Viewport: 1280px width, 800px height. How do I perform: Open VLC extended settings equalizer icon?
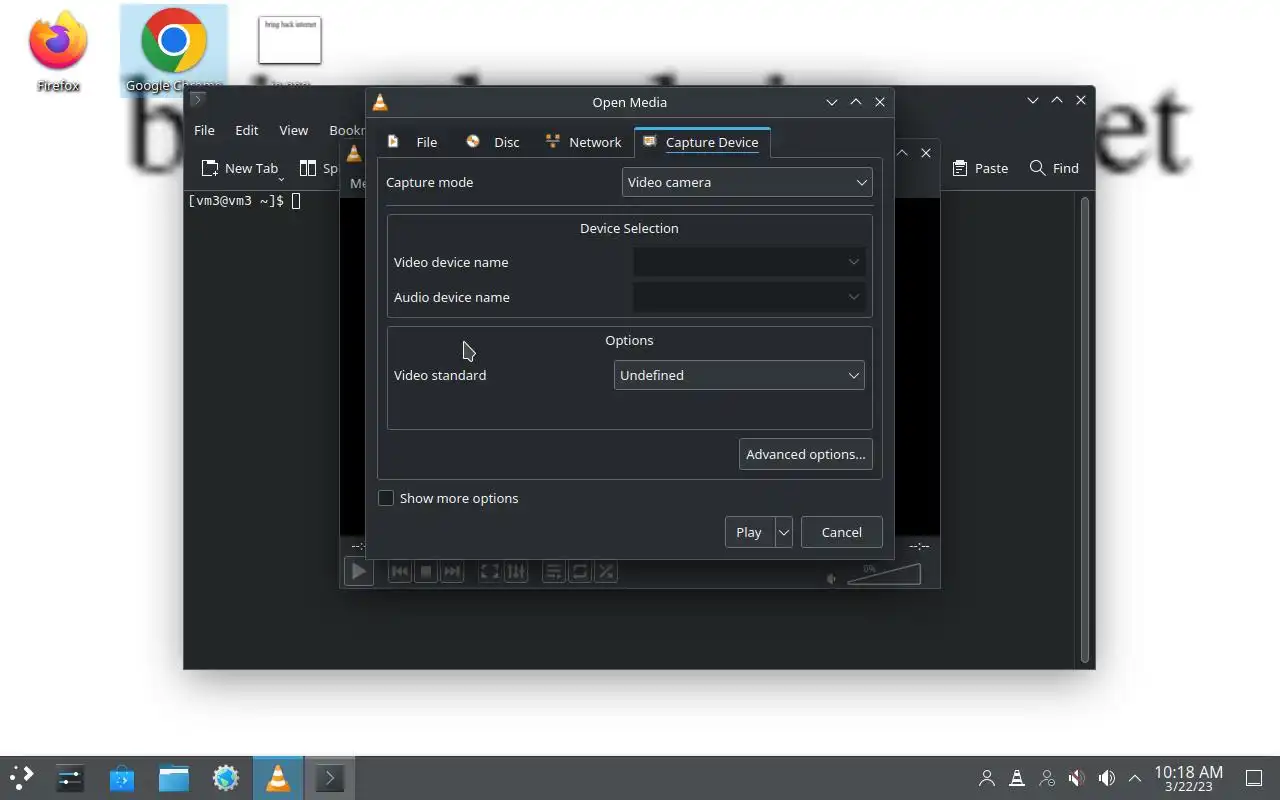(x=516, y=572)
